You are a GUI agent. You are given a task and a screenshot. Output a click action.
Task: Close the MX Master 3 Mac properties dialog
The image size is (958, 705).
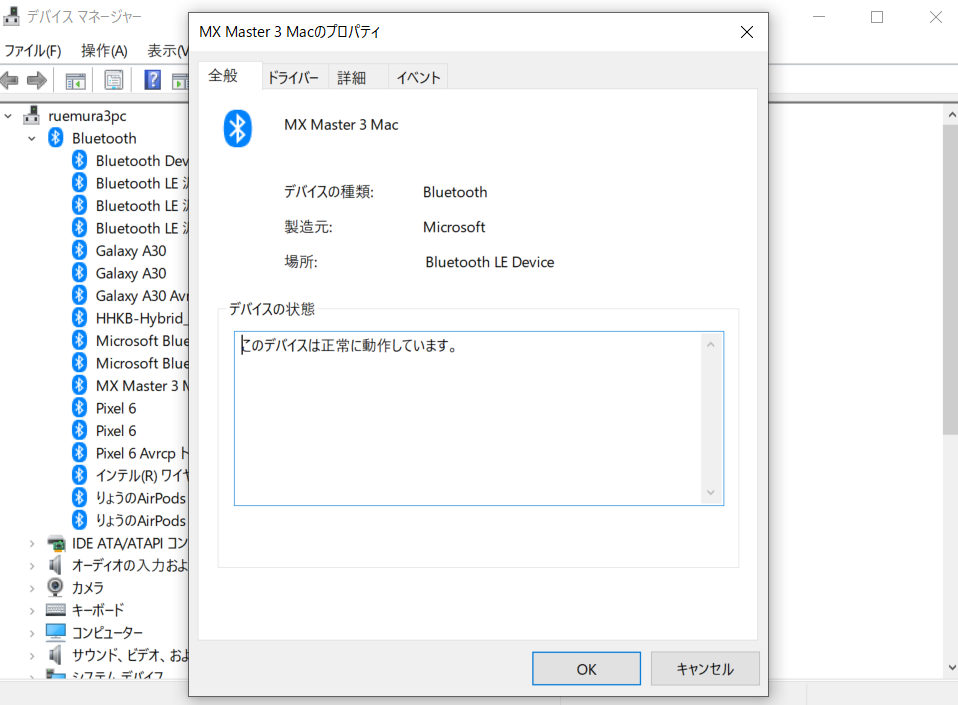(747, 32)
